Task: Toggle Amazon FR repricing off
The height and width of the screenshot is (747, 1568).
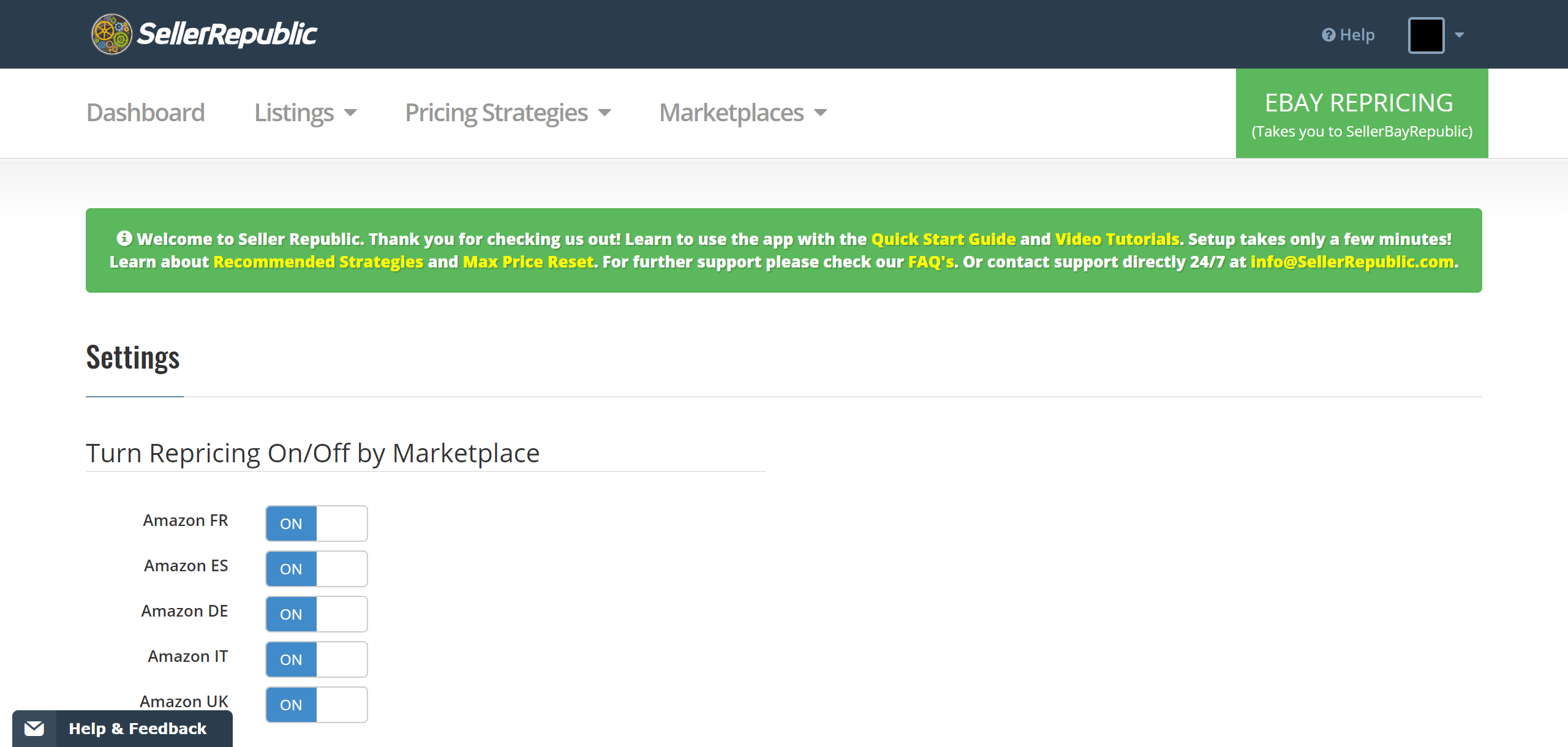Action: pyautogui.click(x=316, y=524)
